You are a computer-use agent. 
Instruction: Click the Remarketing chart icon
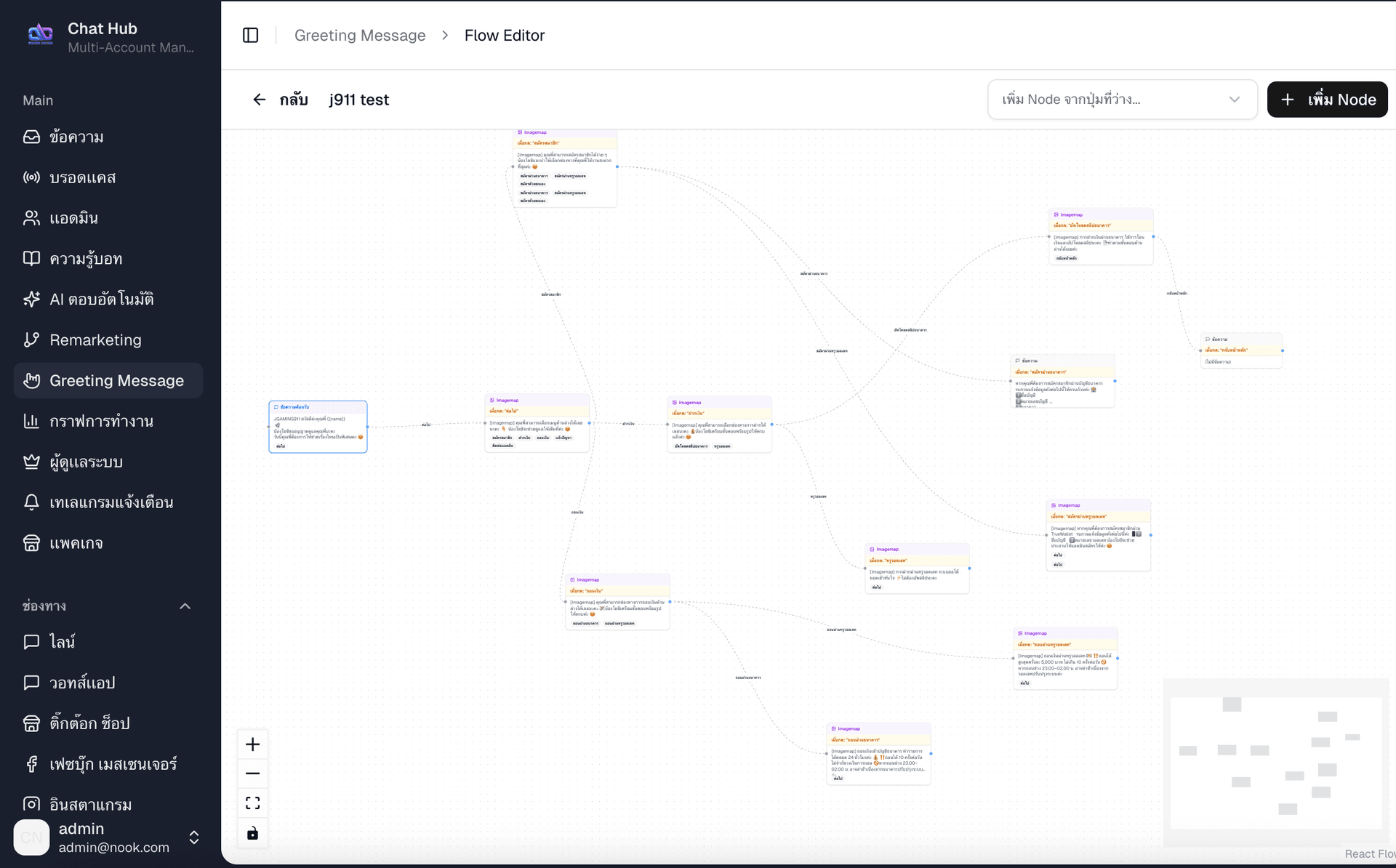(31, 339)
